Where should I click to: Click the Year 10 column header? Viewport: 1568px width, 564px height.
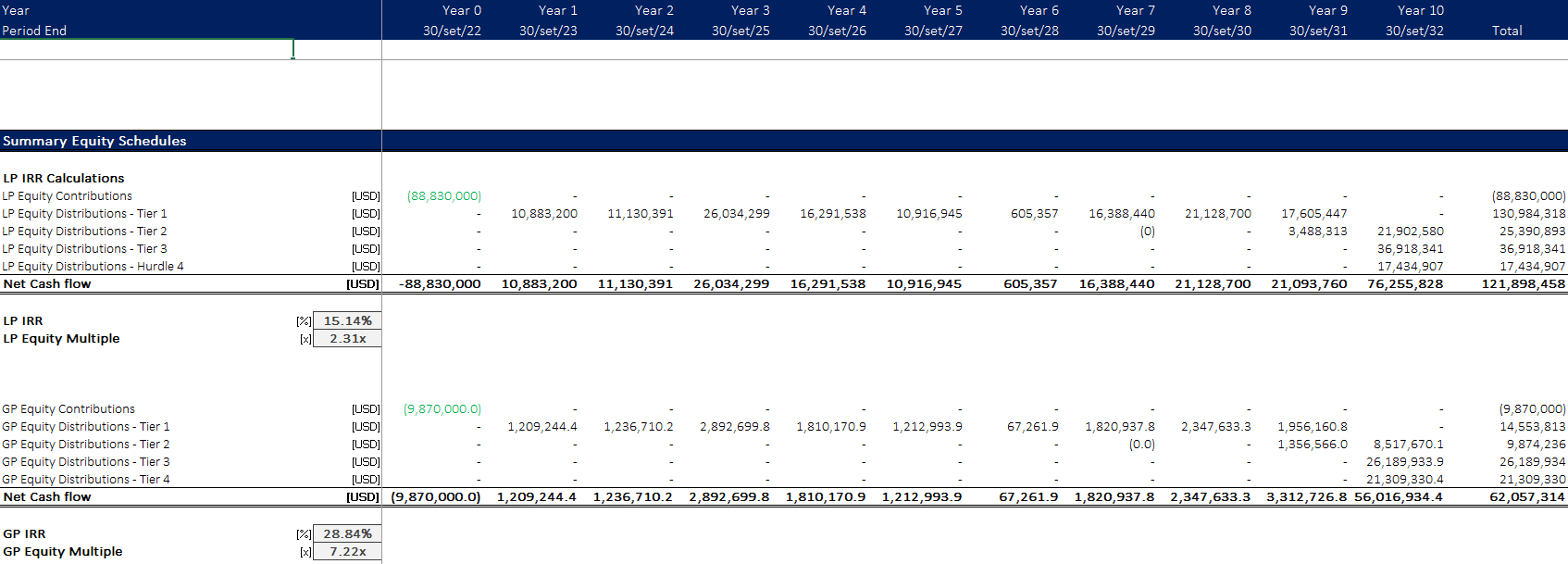[1420, 10]
